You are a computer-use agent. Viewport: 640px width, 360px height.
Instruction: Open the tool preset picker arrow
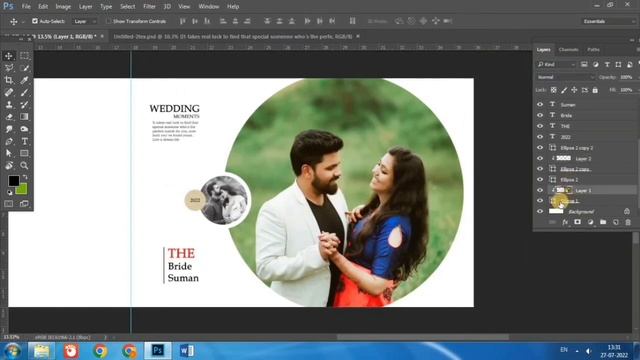pos(23,21)
